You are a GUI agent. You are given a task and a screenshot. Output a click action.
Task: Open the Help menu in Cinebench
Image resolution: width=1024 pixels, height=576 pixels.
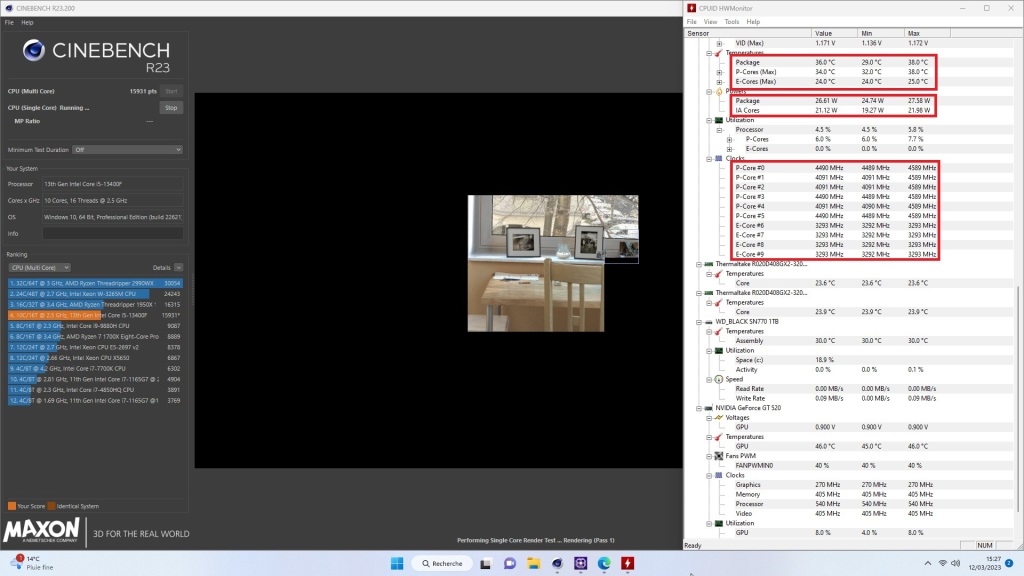click(28, 21)
